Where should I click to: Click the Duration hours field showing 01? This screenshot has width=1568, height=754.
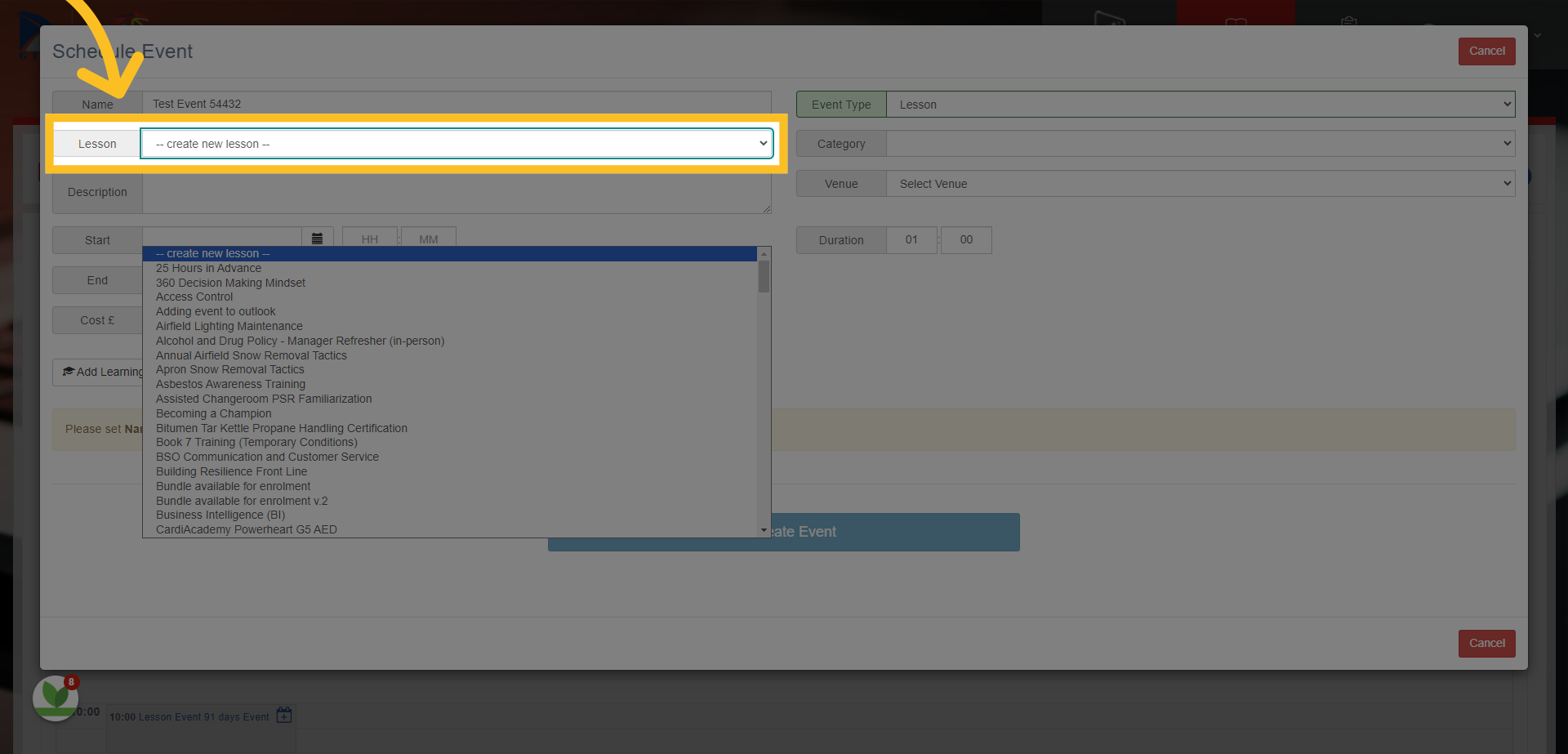[911, 240]
